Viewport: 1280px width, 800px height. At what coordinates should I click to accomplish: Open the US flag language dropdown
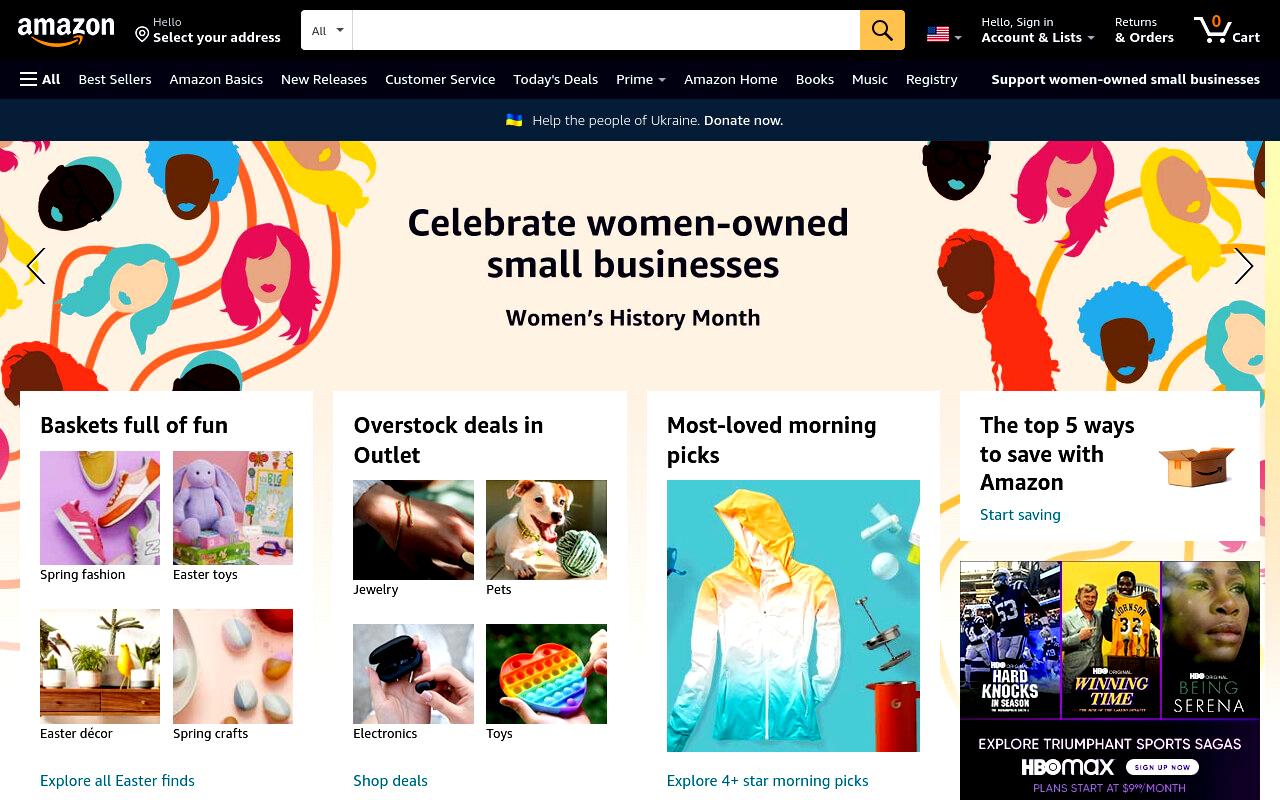944,35
